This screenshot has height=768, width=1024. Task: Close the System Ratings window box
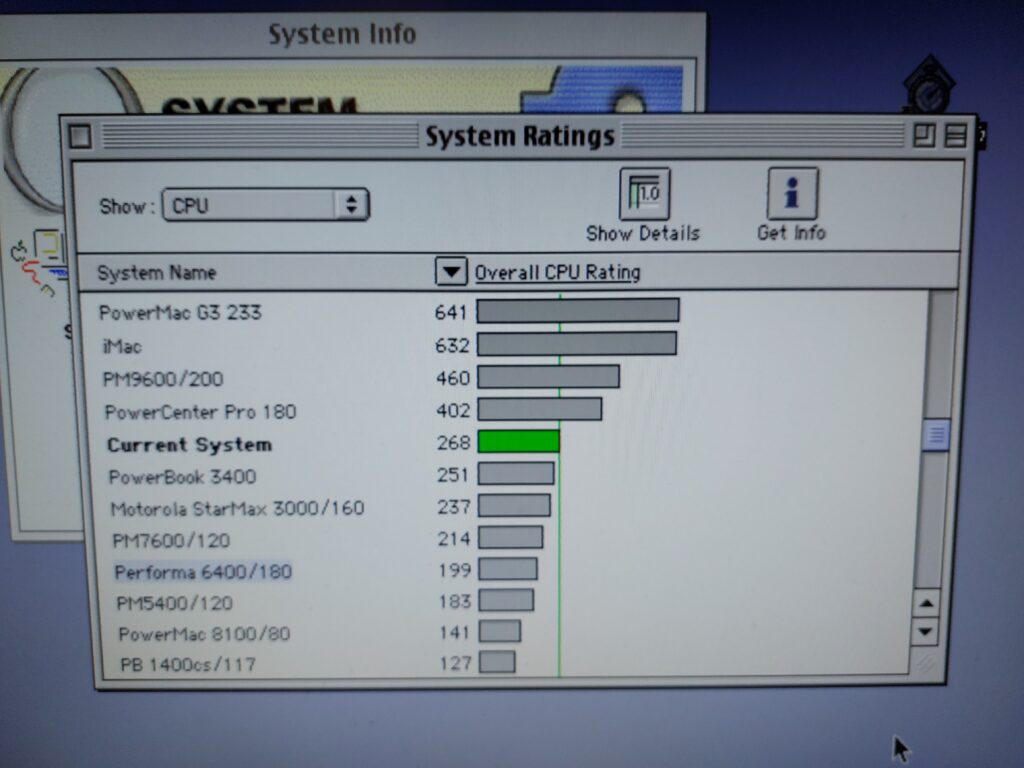(x=80, y=136)
